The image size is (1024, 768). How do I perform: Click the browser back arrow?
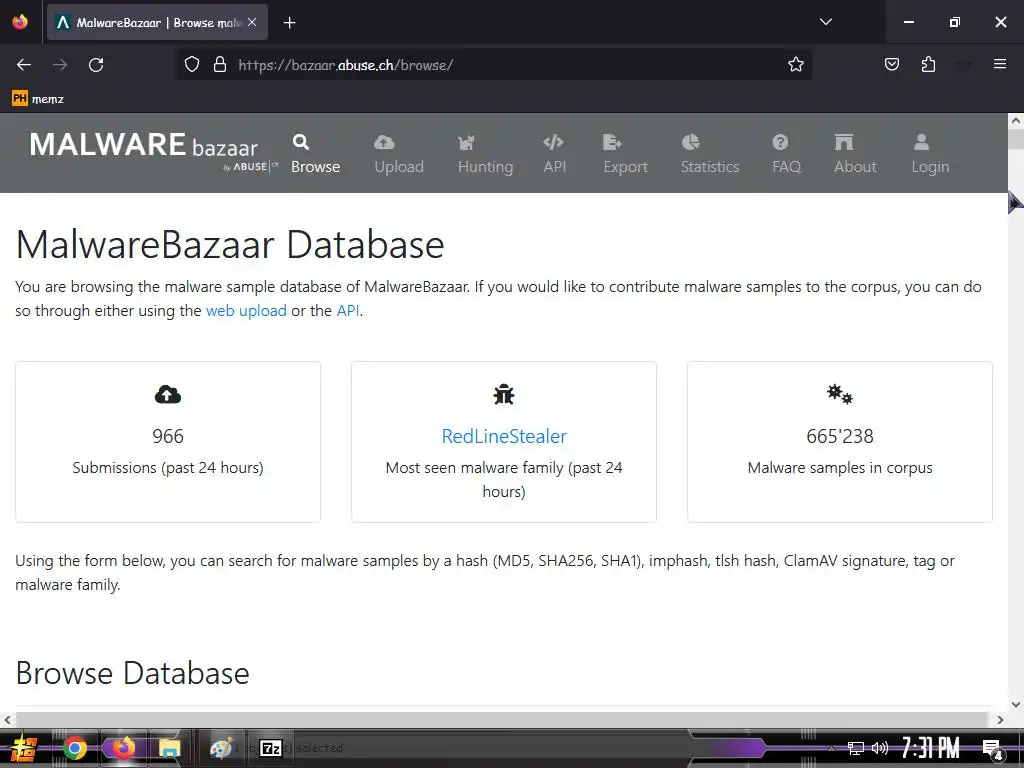tap(24, 65)
